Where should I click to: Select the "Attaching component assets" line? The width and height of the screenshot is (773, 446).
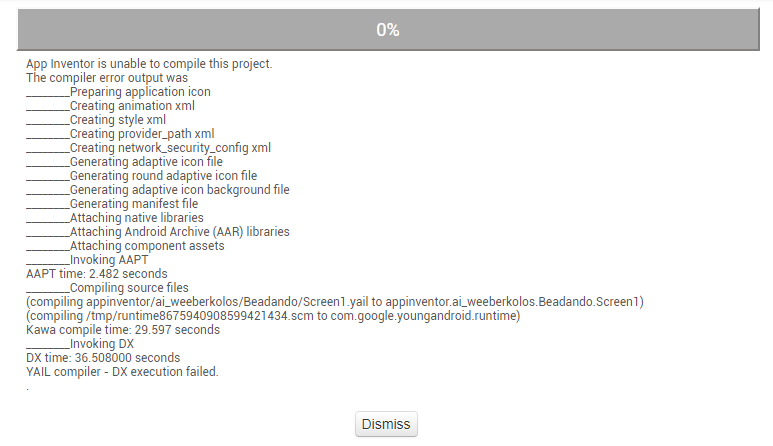point(147,246)
